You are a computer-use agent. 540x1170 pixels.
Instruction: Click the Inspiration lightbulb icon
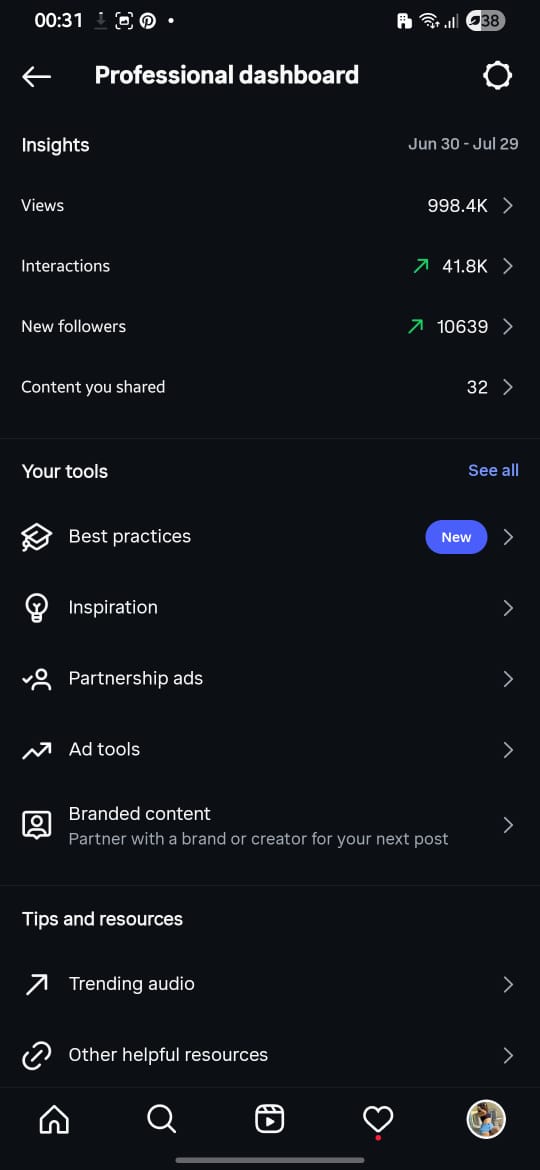coord(37,608)
